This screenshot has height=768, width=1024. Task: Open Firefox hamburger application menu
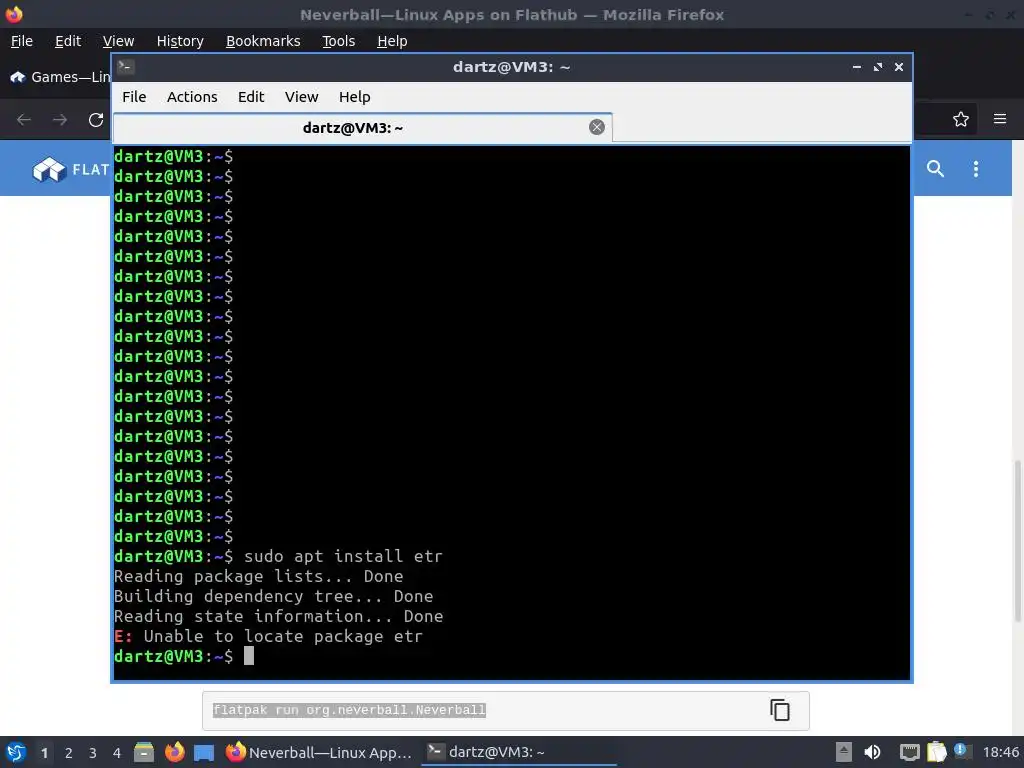click(x=1000, y=119)
